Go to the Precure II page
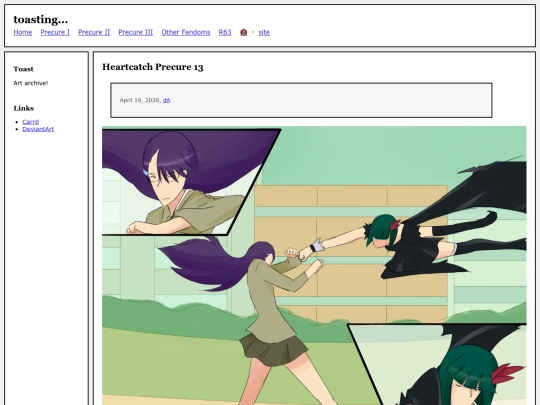540x405 pixels. [x=94, y=32]
